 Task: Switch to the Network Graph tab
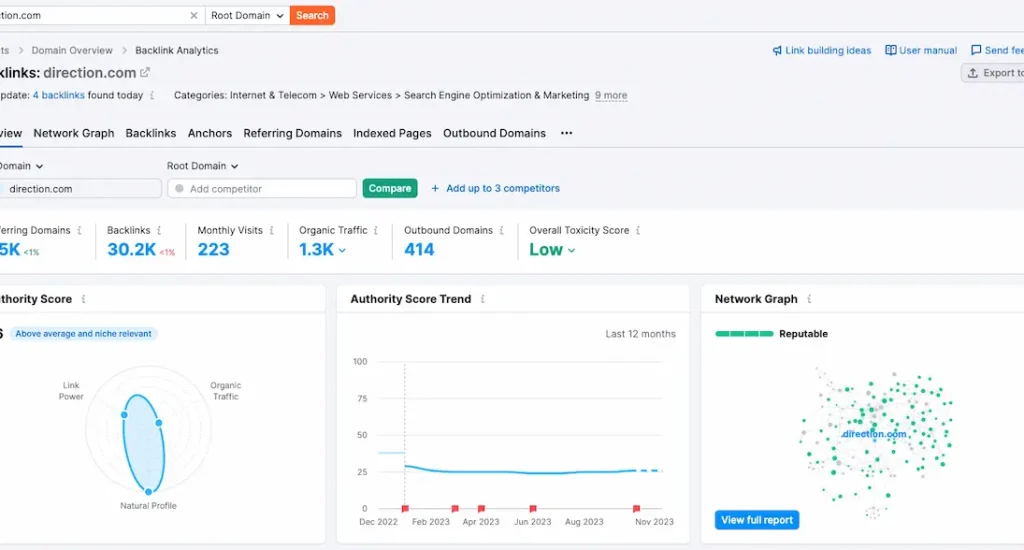point(74,133)
